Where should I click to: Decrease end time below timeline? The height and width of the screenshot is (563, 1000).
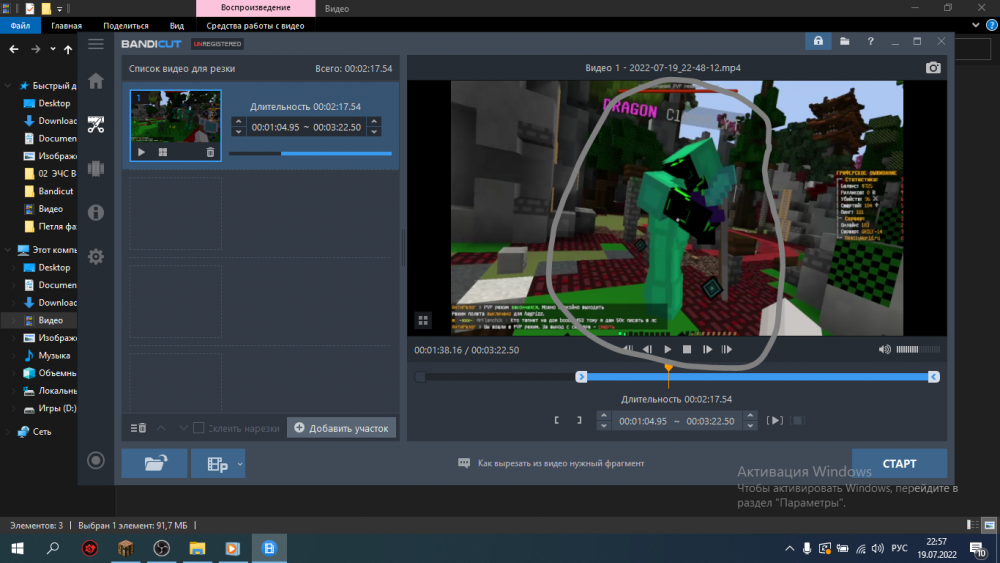[750, 426]
